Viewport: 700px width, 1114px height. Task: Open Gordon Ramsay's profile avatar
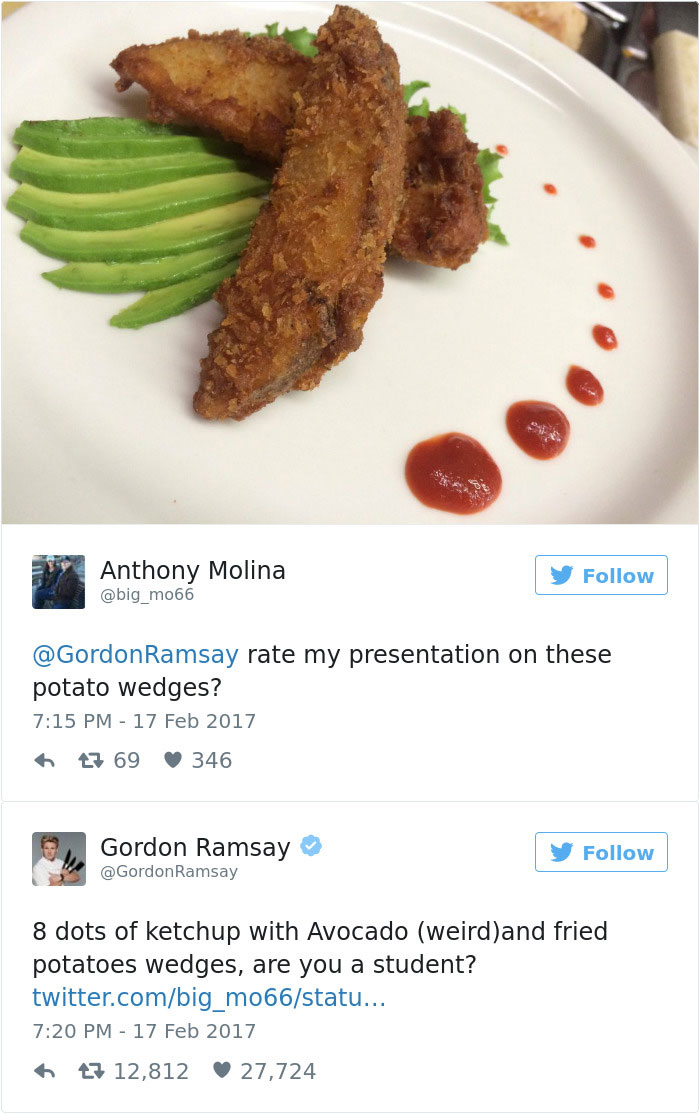[58, 859]
